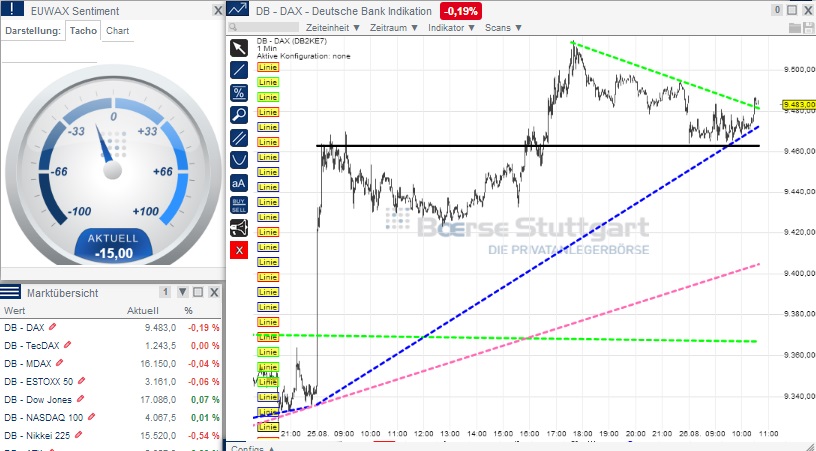Click the 0,07 % change for Dow Jones
This screenshot has height=451, width=816.
205,400
